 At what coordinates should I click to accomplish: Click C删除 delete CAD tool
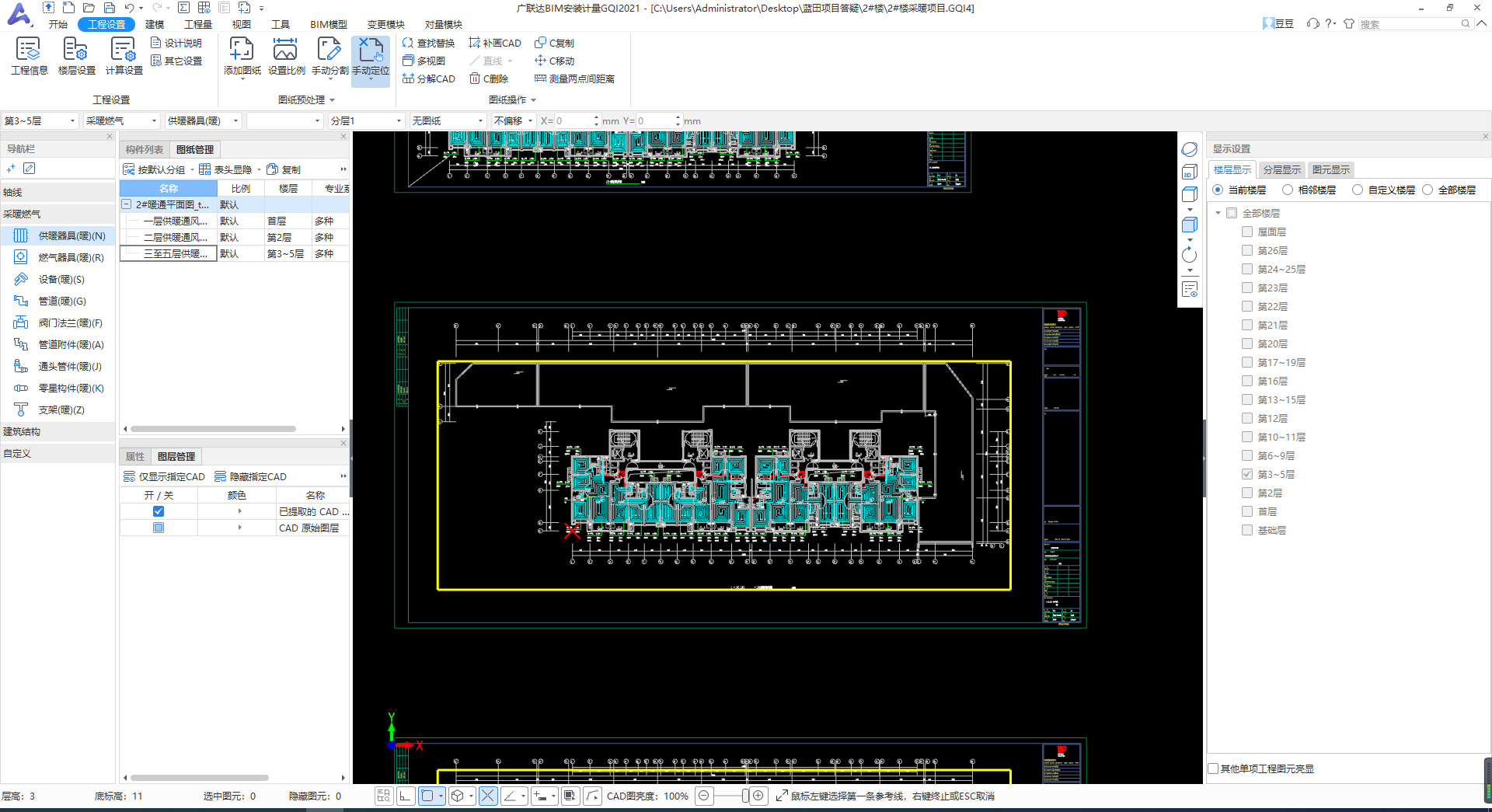(x=489, y=78)
